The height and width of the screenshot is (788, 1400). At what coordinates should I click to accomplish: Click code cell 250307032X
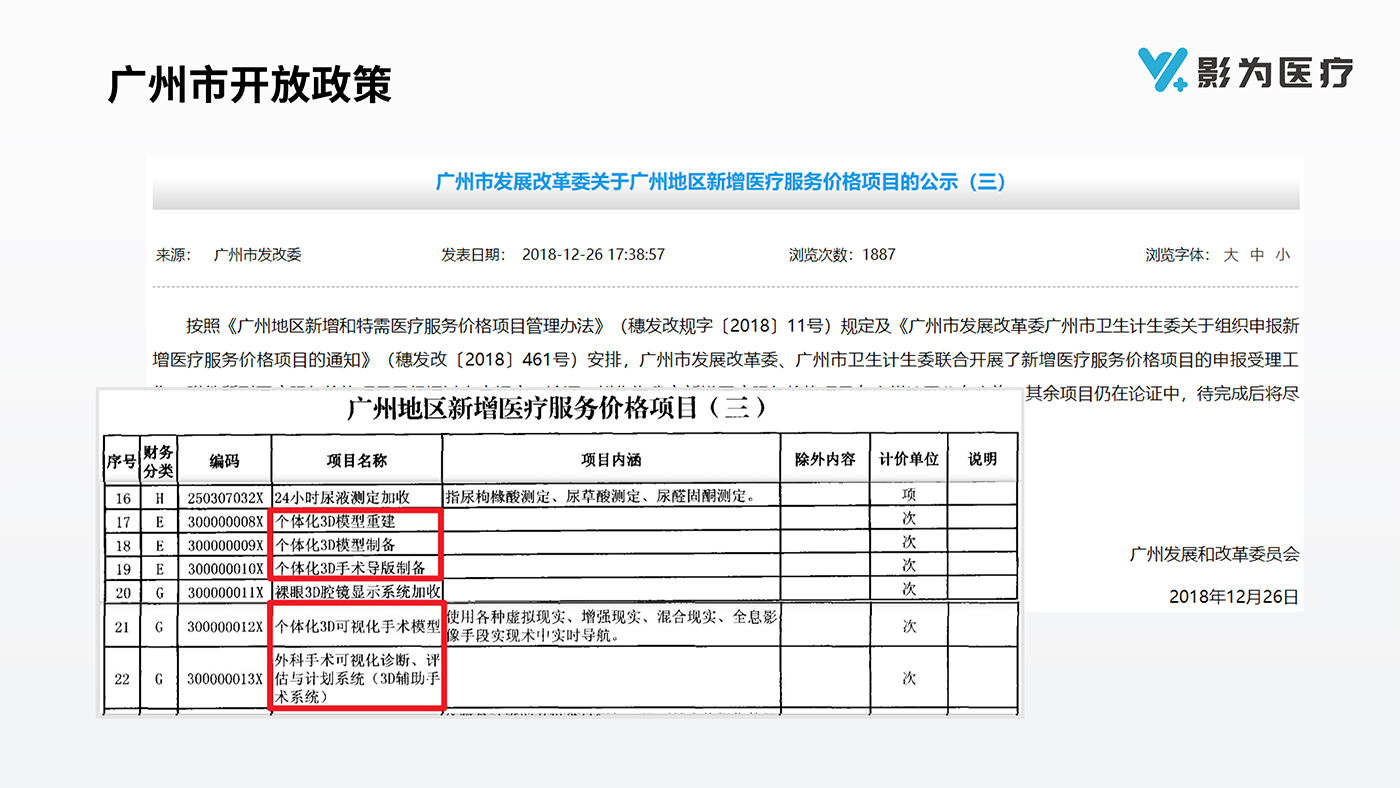[x=225, y=497]
